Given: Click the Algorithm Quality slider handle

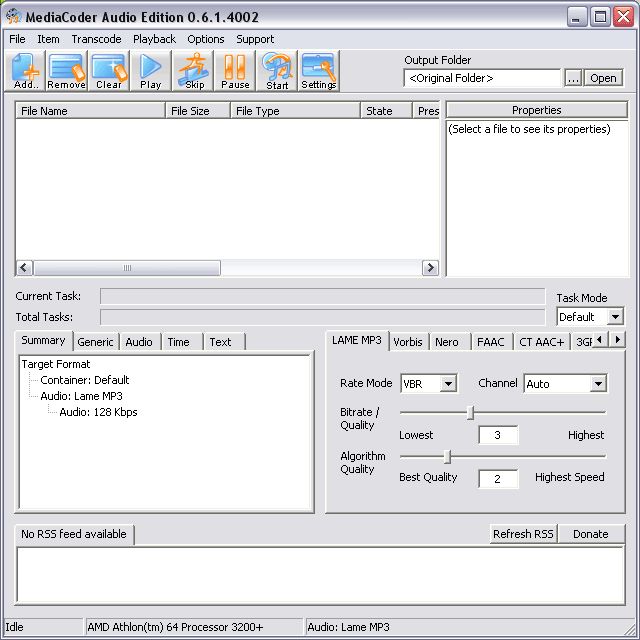Looking at the screenshot, I should [447, 457].
